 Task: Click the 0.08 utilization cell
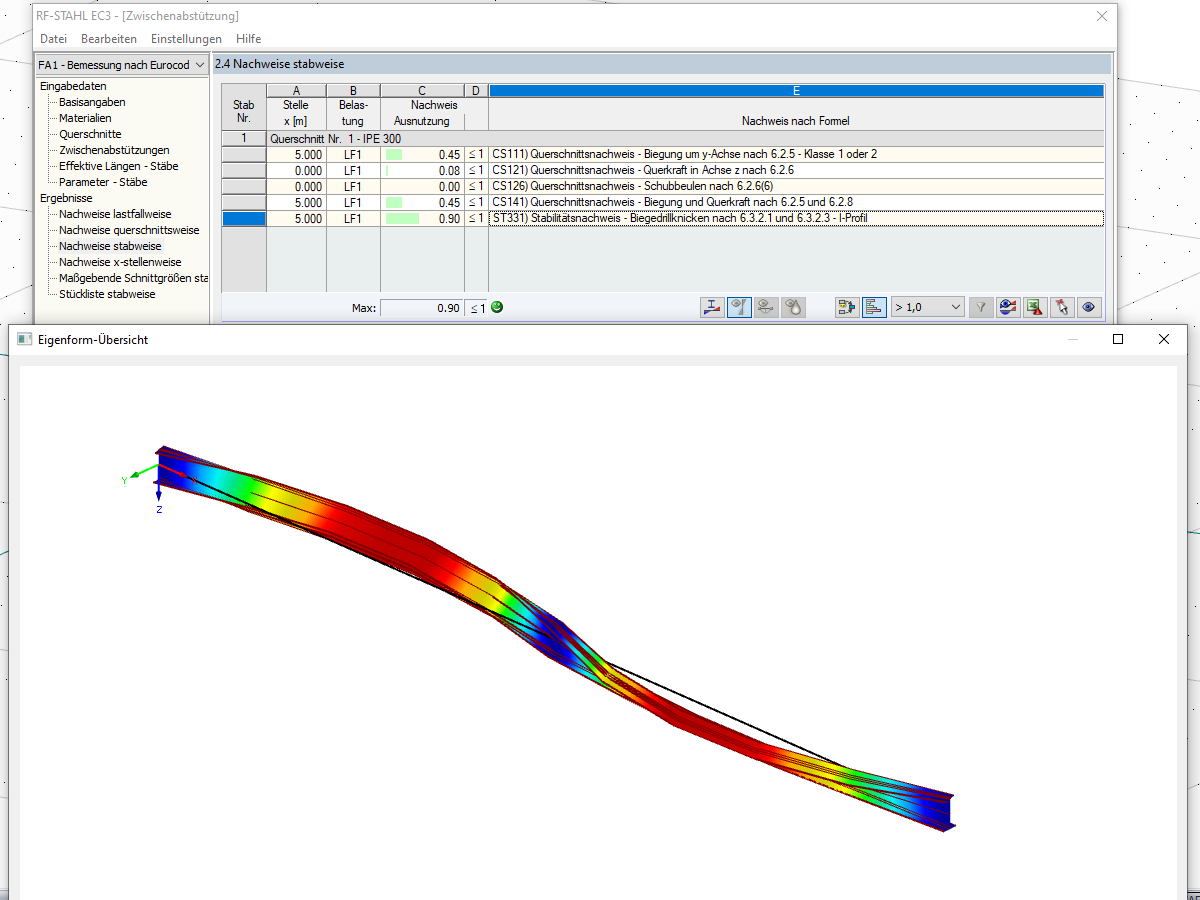[422, 170]
